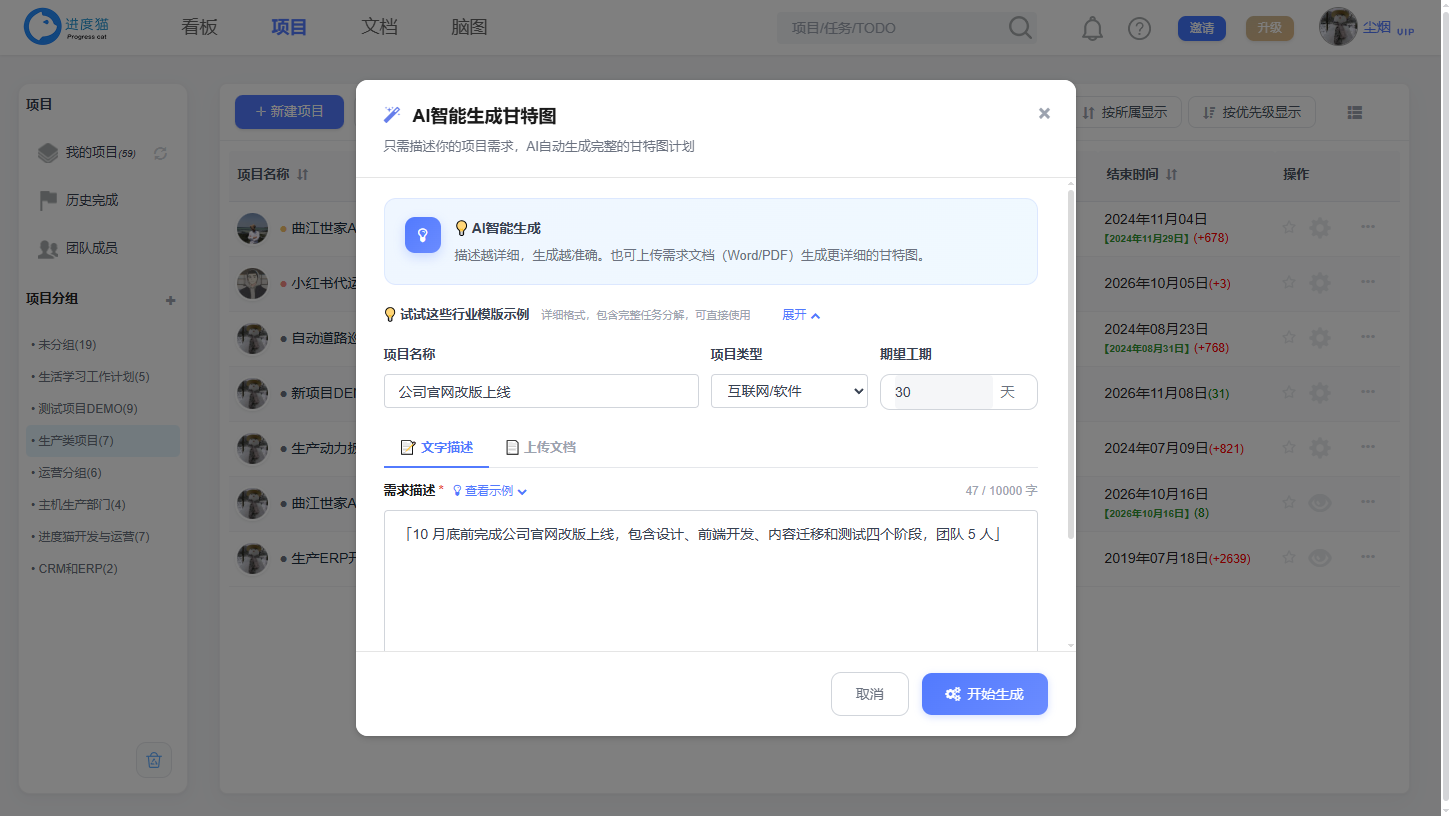Open 脑图 in the top navigation
The height and width of the screenshot is (816, 1451).
[x=469, y=27]
